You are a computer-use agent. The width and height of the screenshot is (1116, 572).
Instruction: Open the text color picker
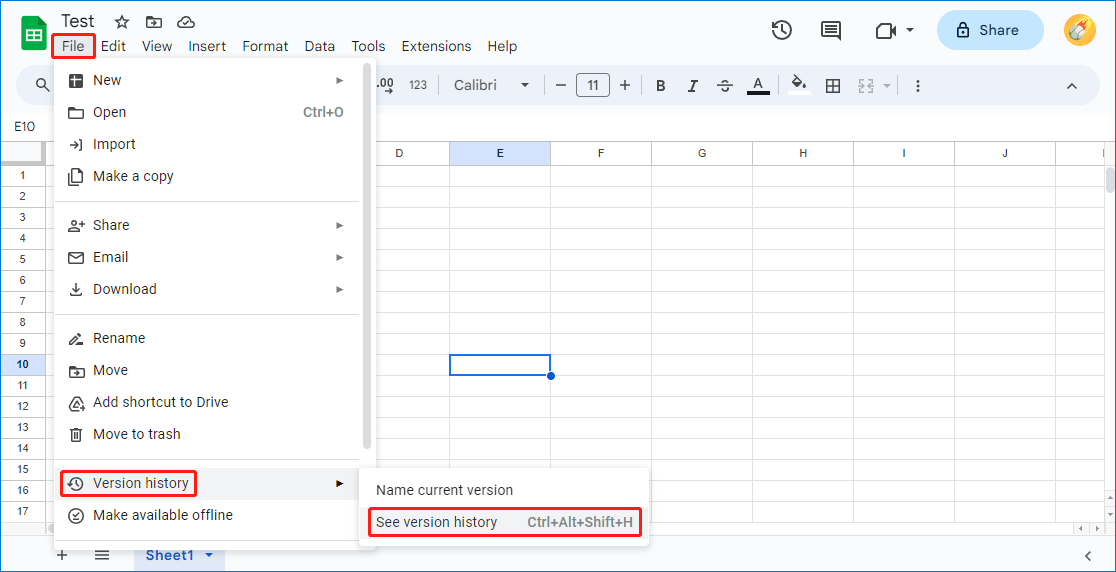coord(758,86)
